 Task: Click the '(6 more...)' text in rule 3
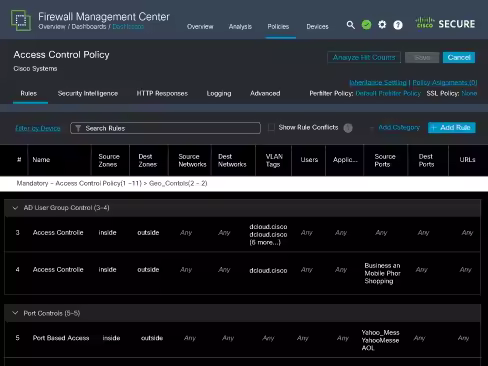[x=265, y=243]
